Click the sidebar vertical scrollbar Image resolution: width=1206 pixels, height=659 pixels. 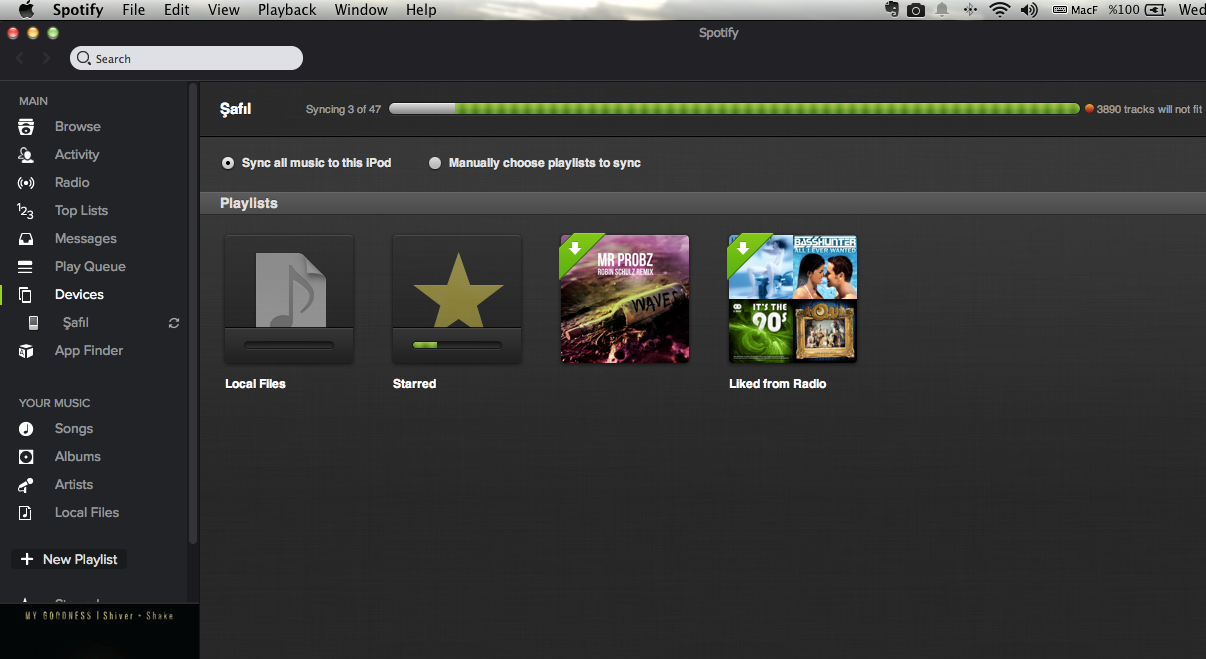coord(193,312)
